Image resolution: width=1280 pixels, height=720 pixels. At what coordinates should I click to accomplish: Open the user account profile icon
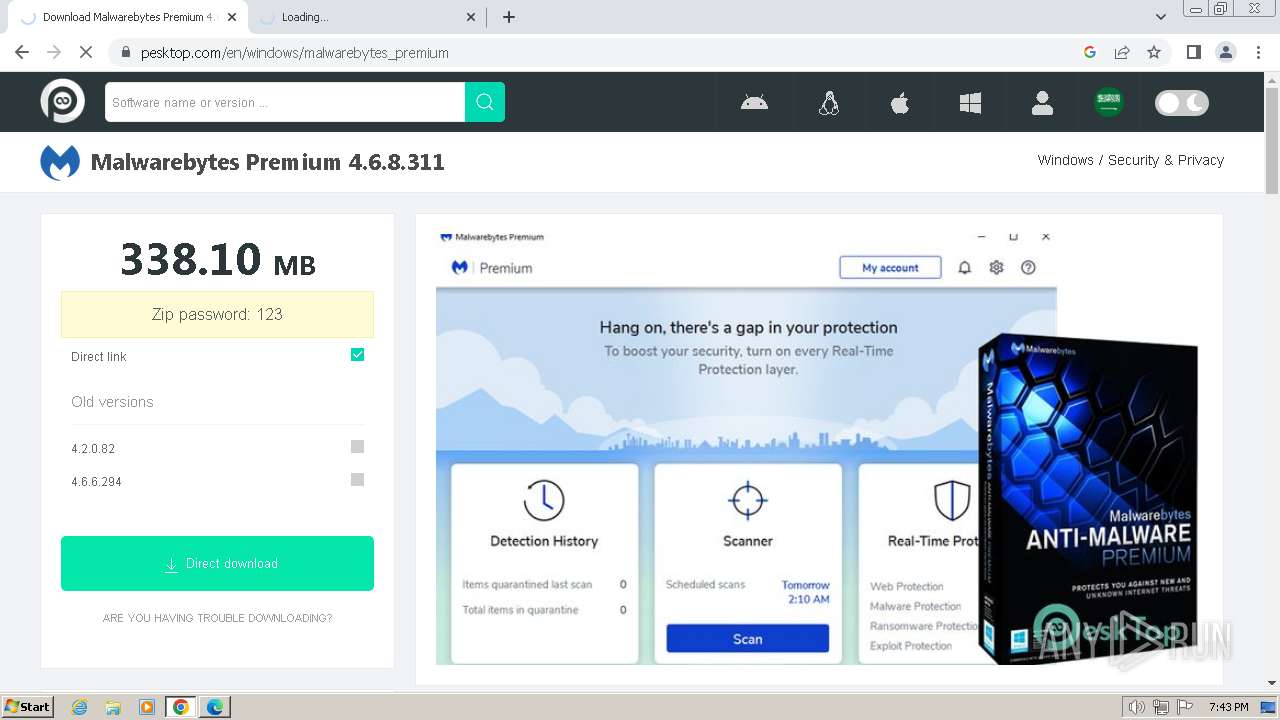pos(1042,102)
